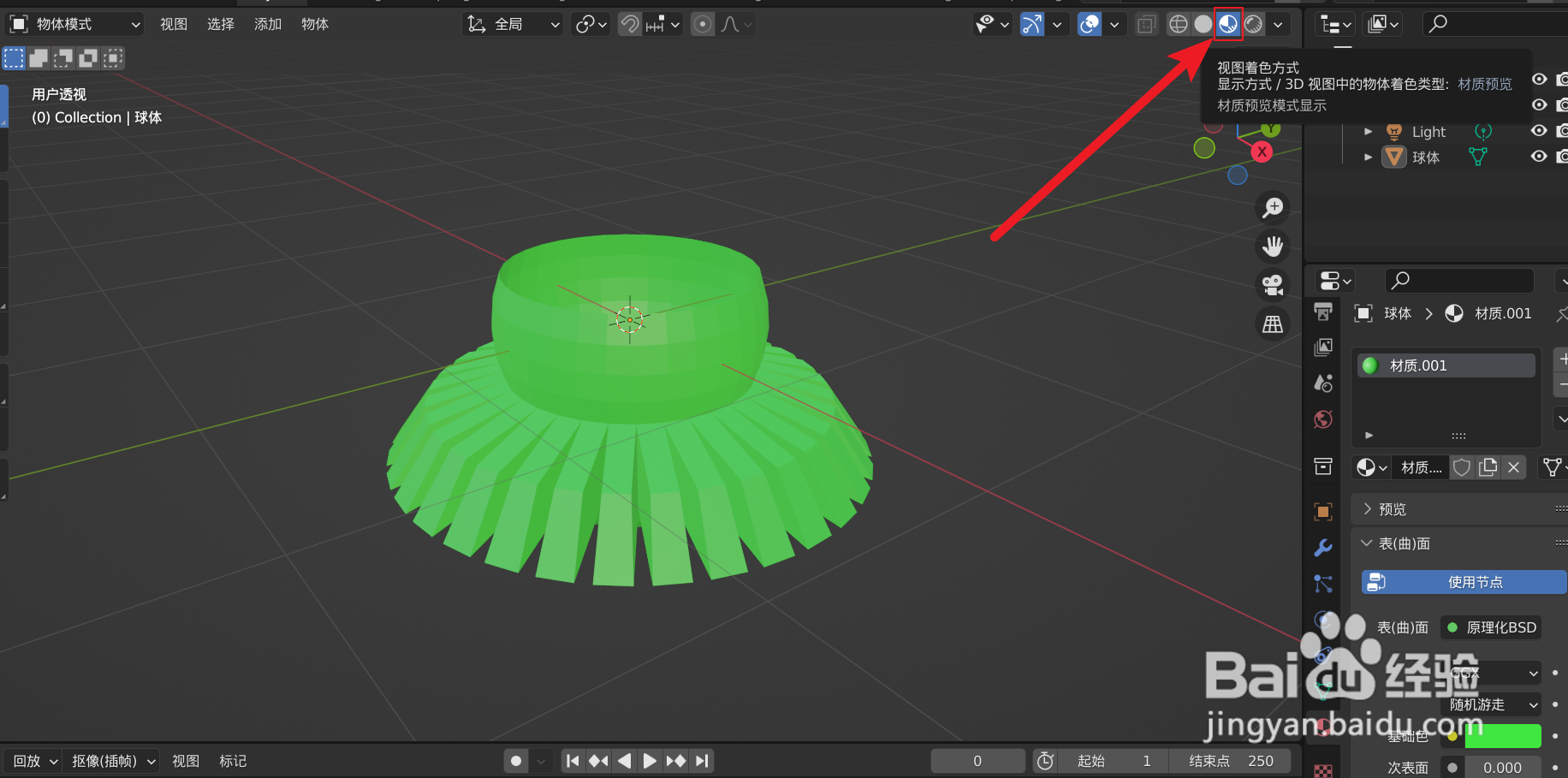This screenshot has width=1568, height=778.
Task: Choose intersect selection mode icon
Action: 113,58
